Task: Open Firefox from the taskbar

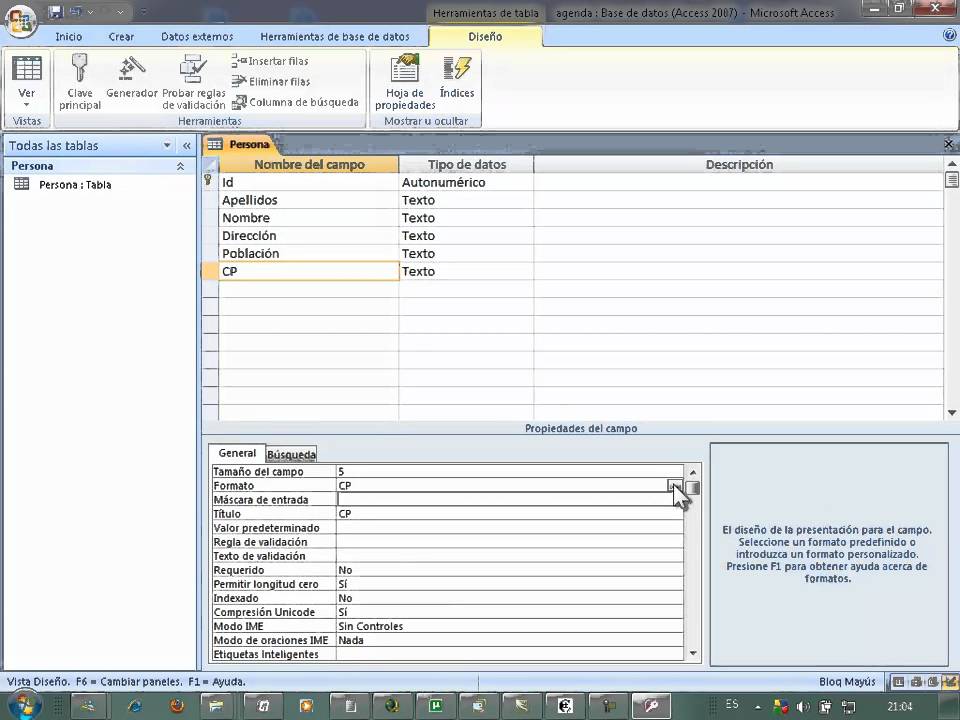Action: point(177,707)
